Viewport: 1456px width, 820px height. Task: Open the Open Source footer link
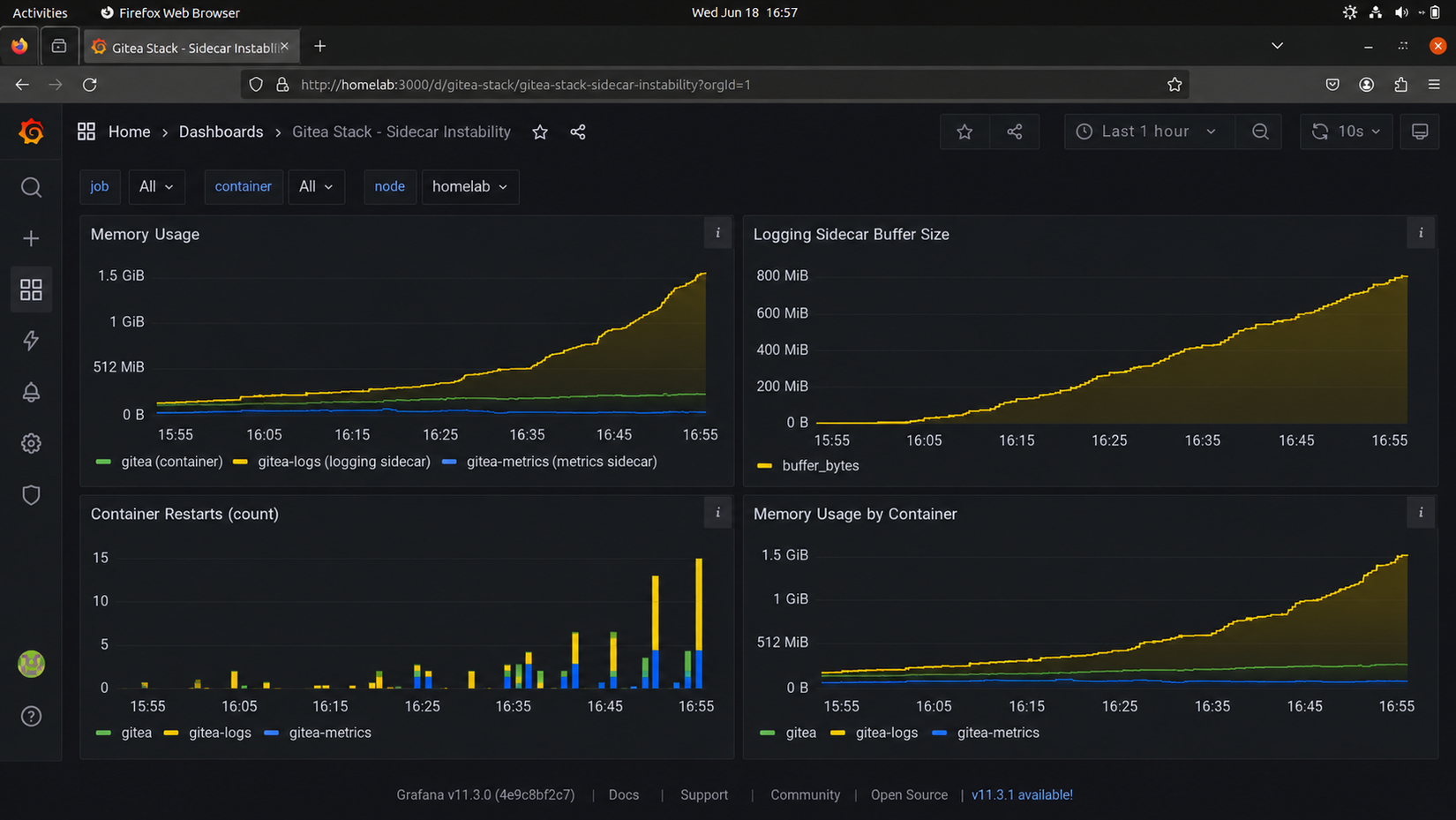coord(909,794)
